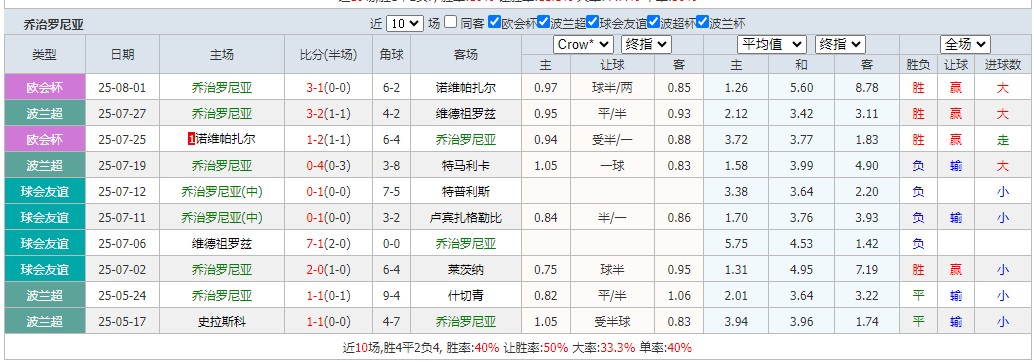Uncheck the 欧会杯 filter checkbox
Viewport: 1034px width, 362px height.
coord(495,22)
